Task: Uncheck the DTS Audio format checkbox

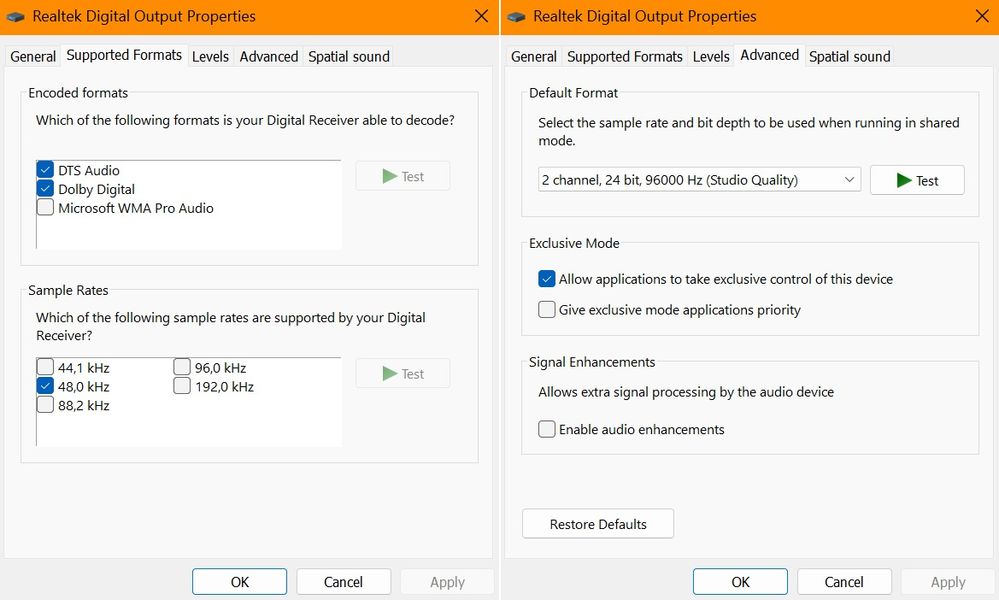Action: pos(45,170)
